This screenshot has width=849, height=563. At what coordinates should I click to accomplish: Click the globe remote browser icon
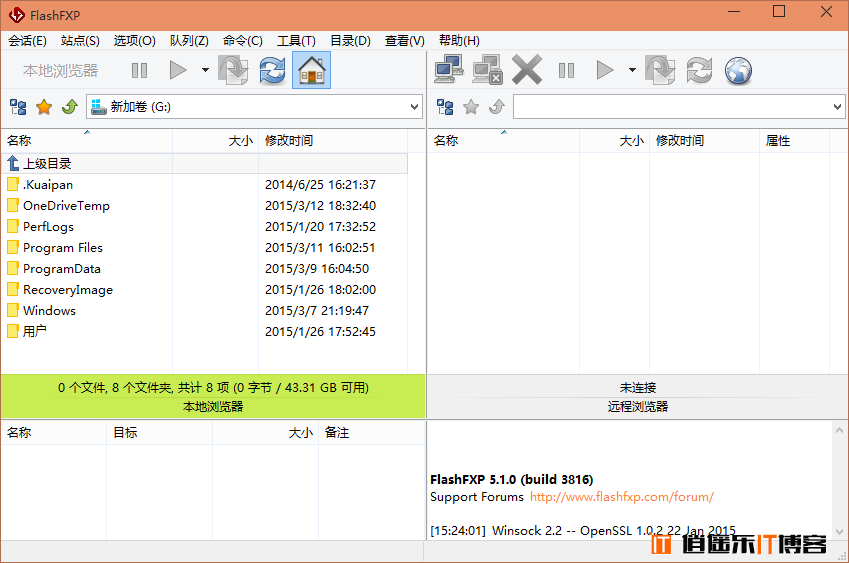(x=739, y=70)
